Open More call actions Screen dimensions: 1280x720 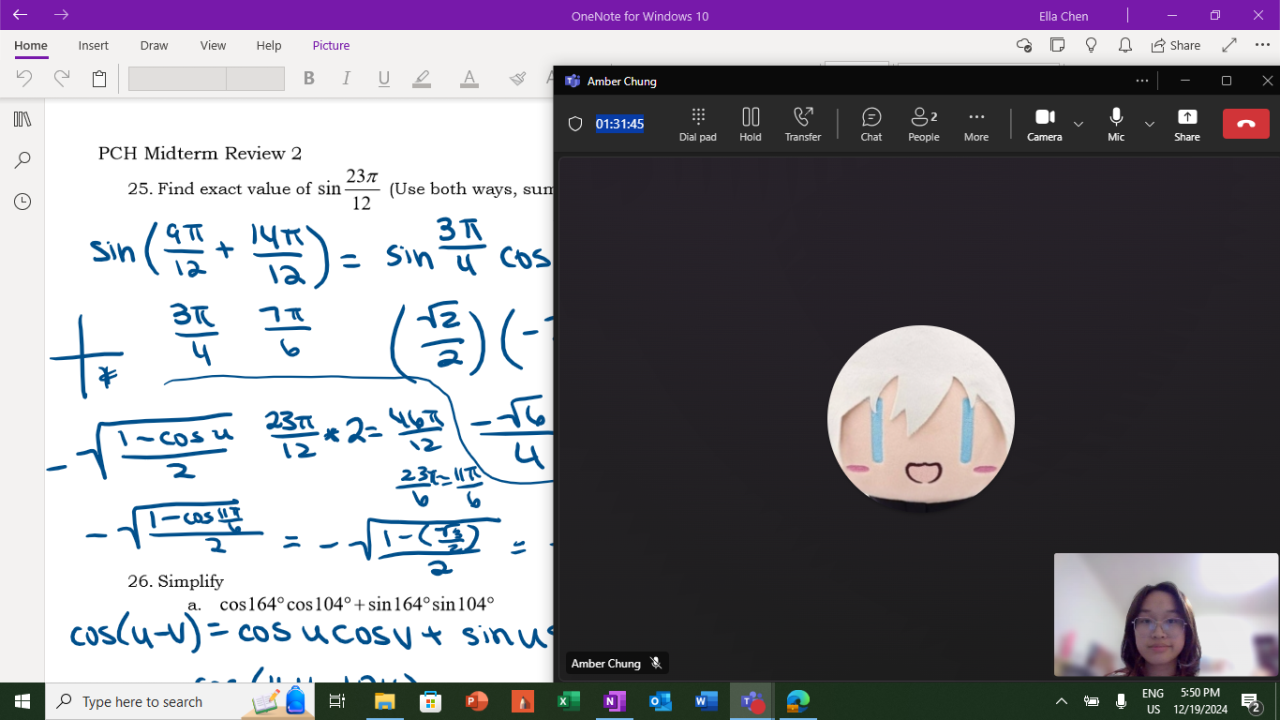pyautogui.click(x=976, y=123)
